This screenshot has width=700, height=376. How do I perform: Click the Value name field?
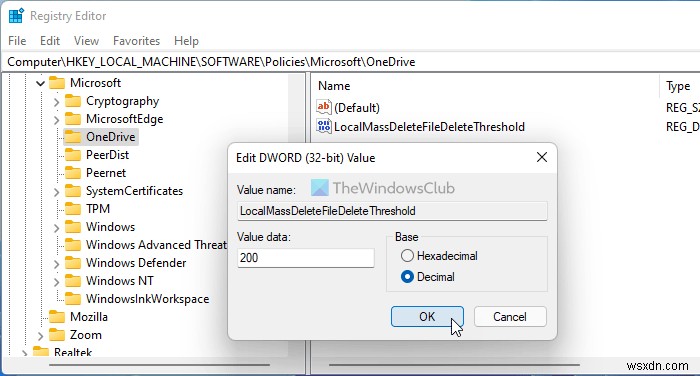coord(392,211)
